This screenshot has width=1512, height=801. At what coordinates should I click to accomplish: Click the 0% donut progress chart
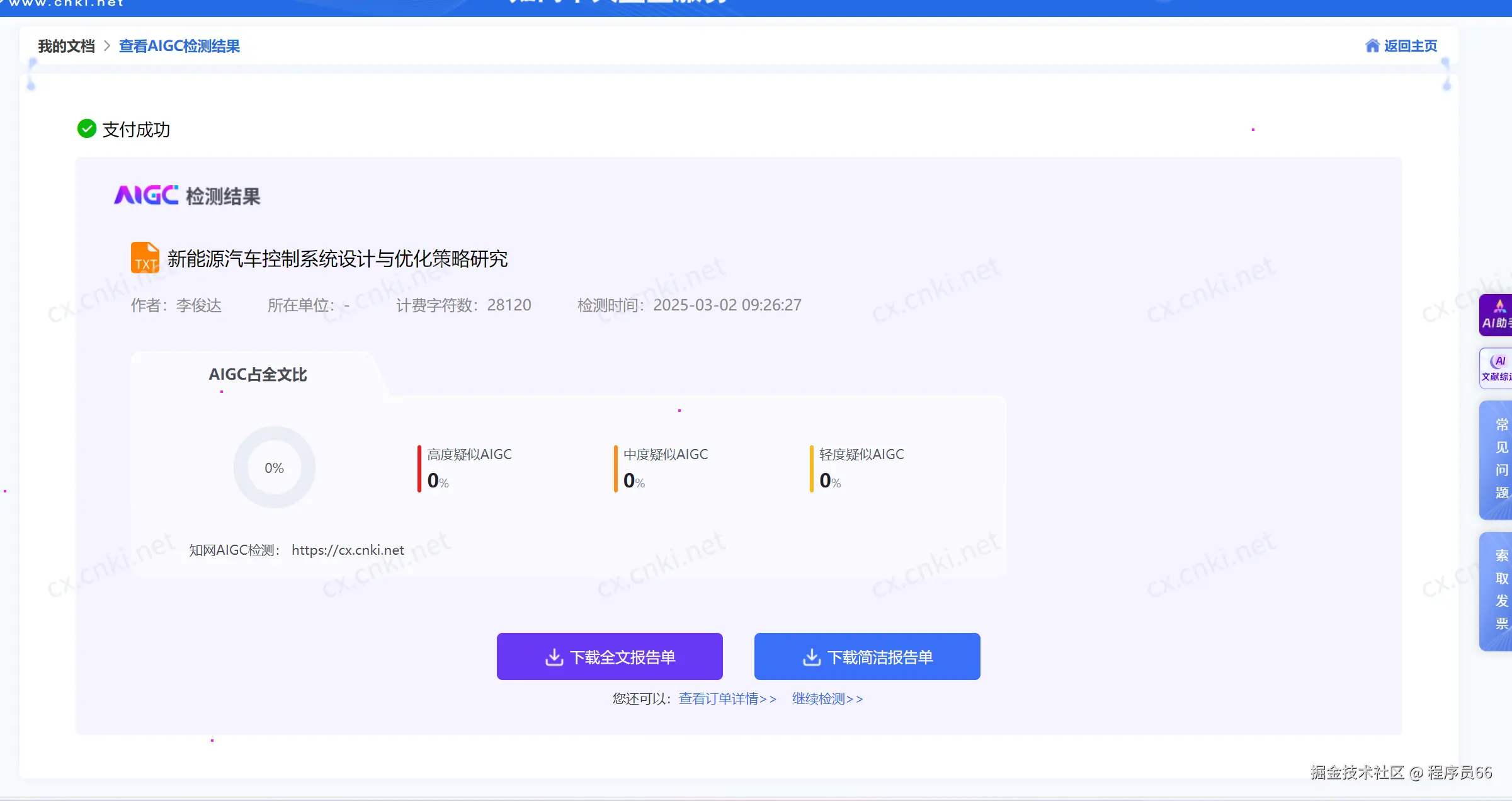[x=274, y=468]
